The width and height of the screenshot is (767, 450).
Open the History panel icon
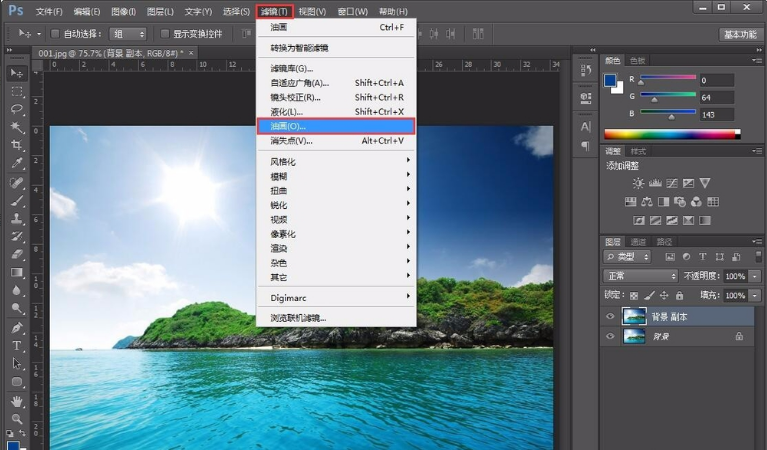tap(586, 70)
